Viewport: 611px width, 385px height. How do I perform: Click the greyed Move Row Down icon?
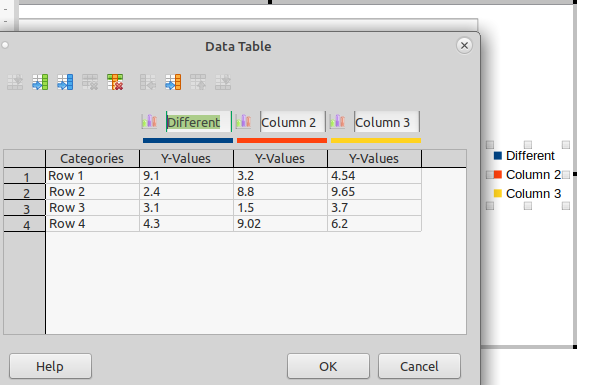pyautogui.click(x=223, y=82)
